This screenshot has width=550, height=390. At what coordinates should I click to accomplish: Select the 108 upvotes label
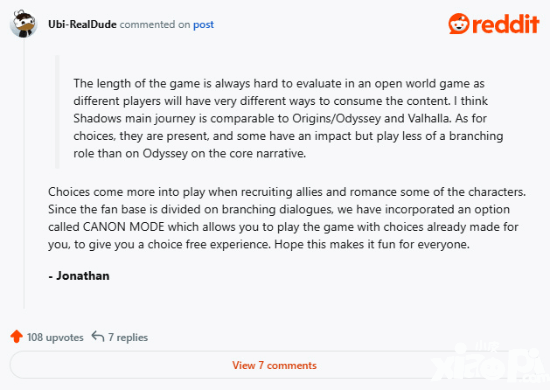pos(55,337)
